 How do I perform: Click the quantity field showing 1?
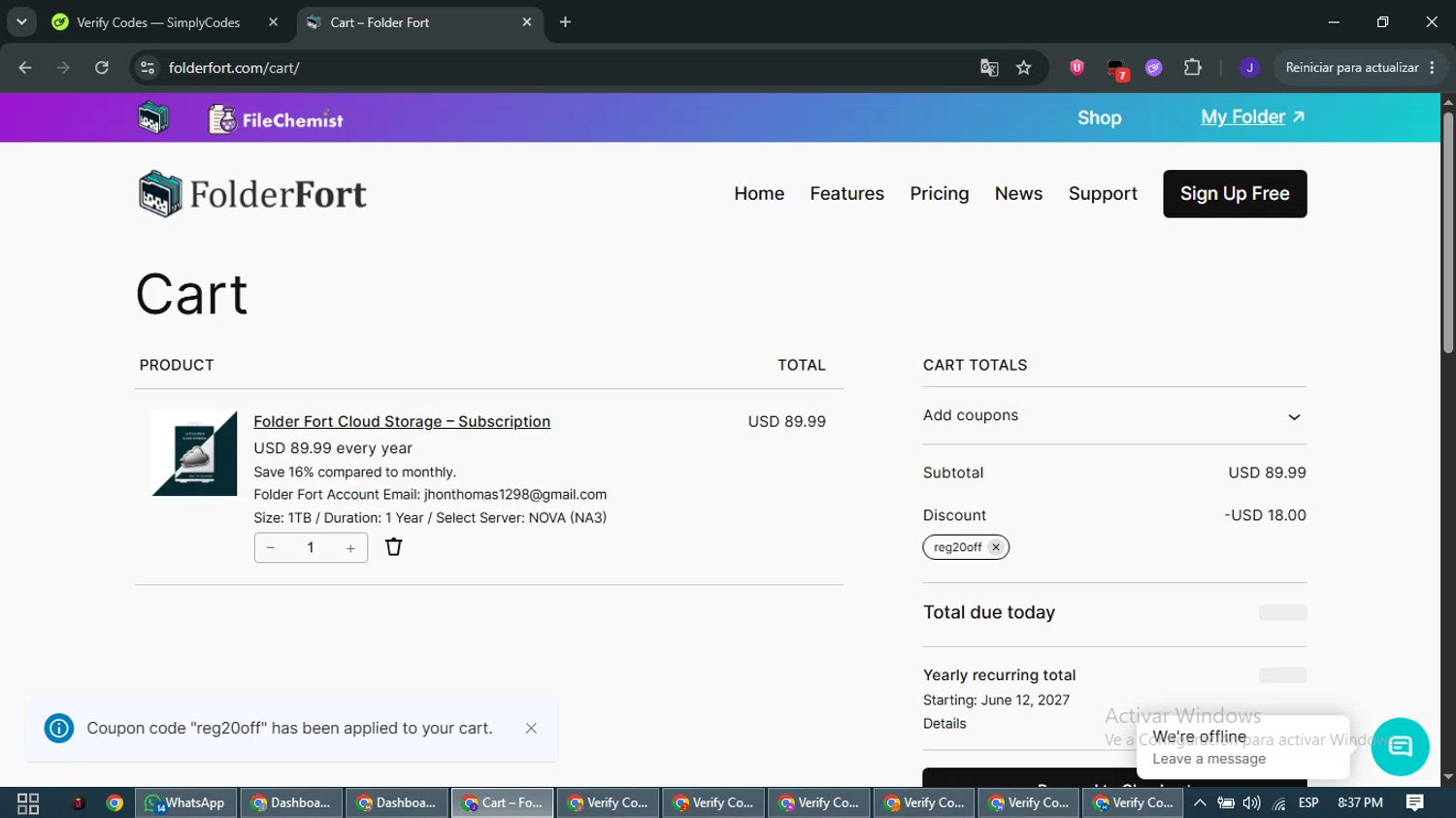point(311,548)
